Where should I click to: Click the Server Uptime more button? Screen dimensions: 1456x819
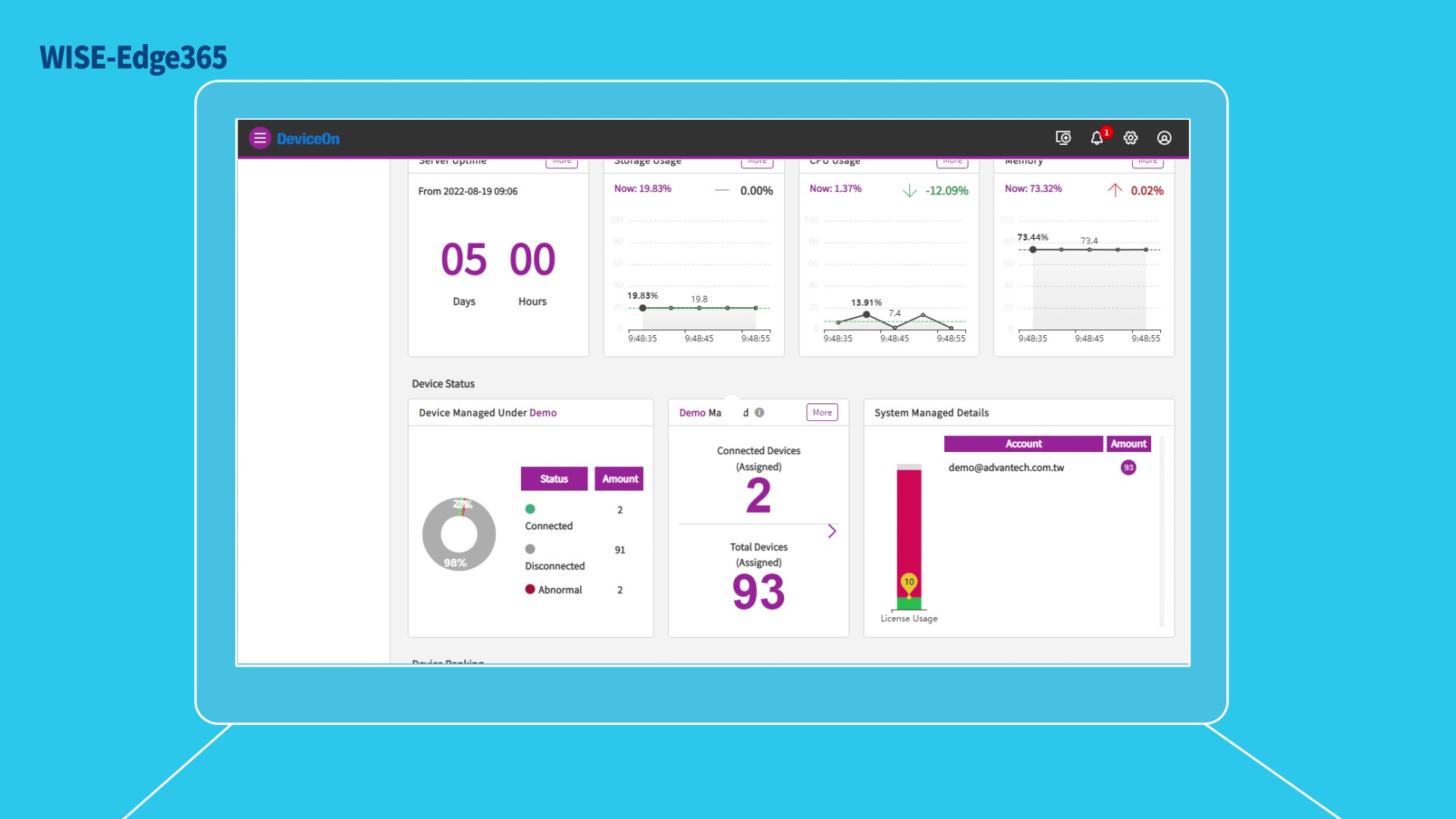coord(562,159)
